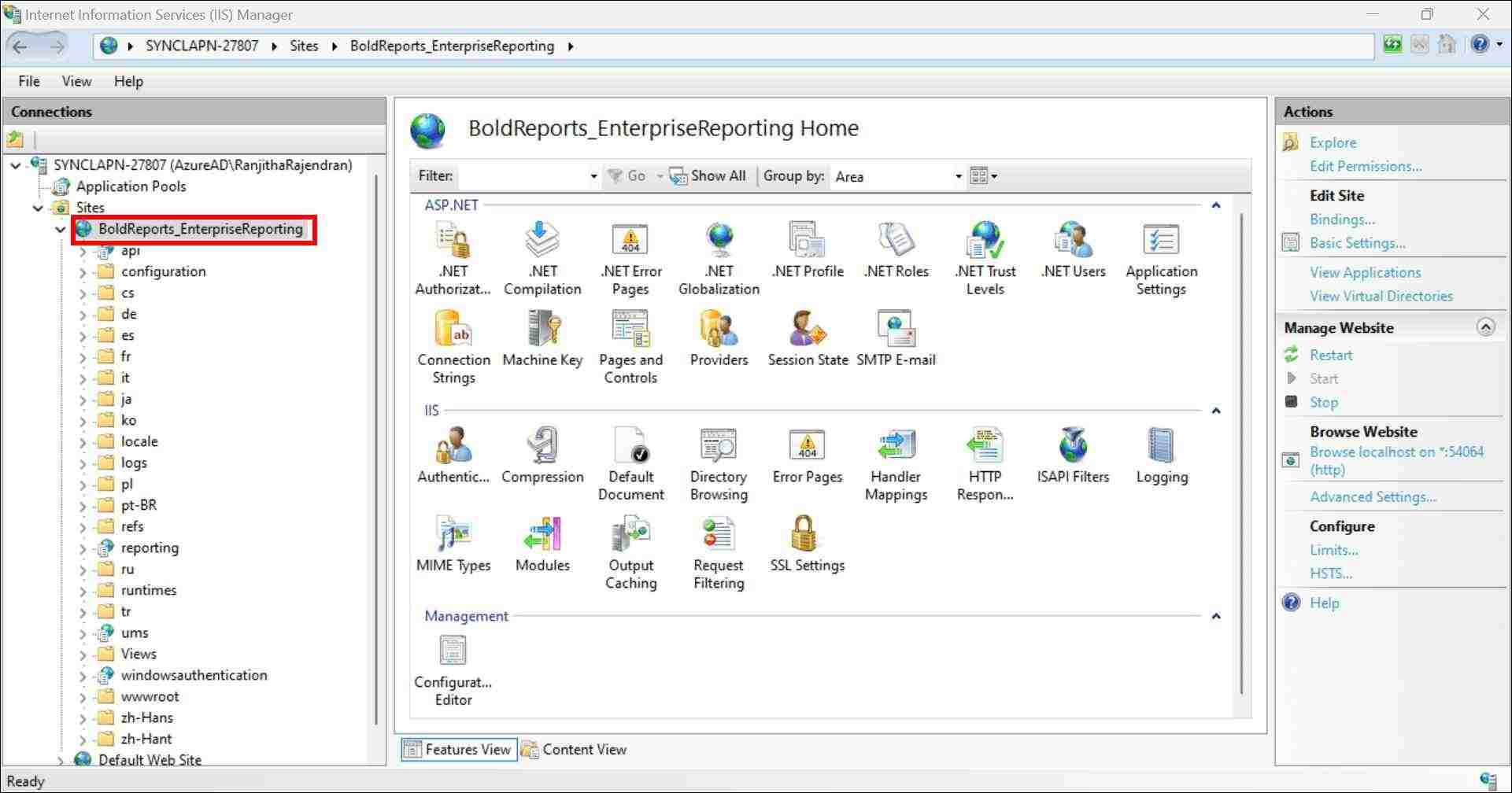Click the Help icon in address toolbar
The height and width of the screenshot is (793, 1512).
click(1480, 45)
